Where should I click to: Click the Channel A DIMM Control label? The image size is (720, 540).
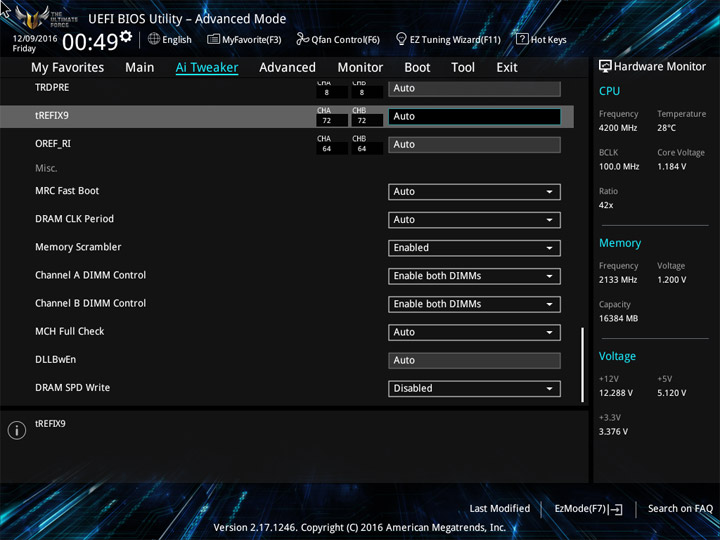tap(90, 275)
